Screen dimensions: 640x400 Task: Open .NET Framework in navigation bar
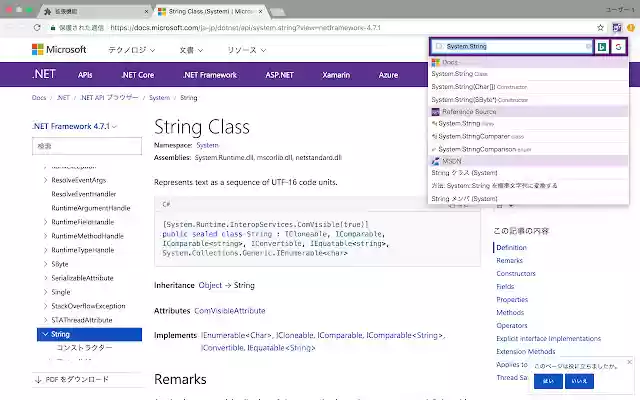tap(210, 75)
